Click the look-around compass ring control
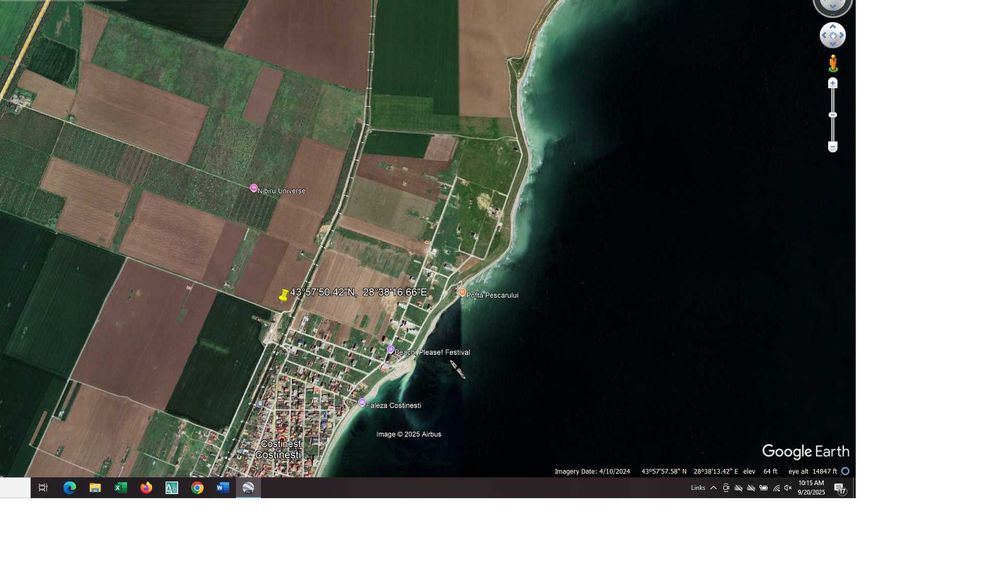The image size is (1000, 563). pyautogui.click(x=832, y=6)
